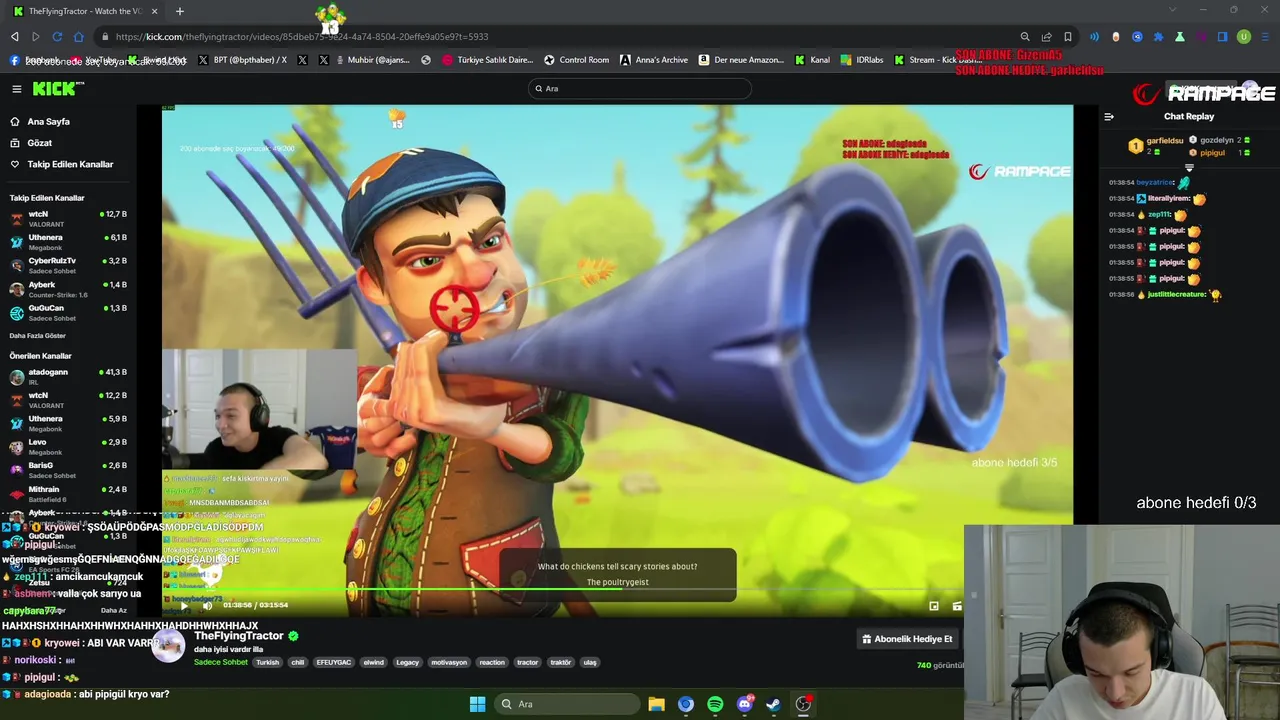The image size is (1280, 720).
Task: Open Ayberk channel in followed list
Action: click(x=68, y=289)
